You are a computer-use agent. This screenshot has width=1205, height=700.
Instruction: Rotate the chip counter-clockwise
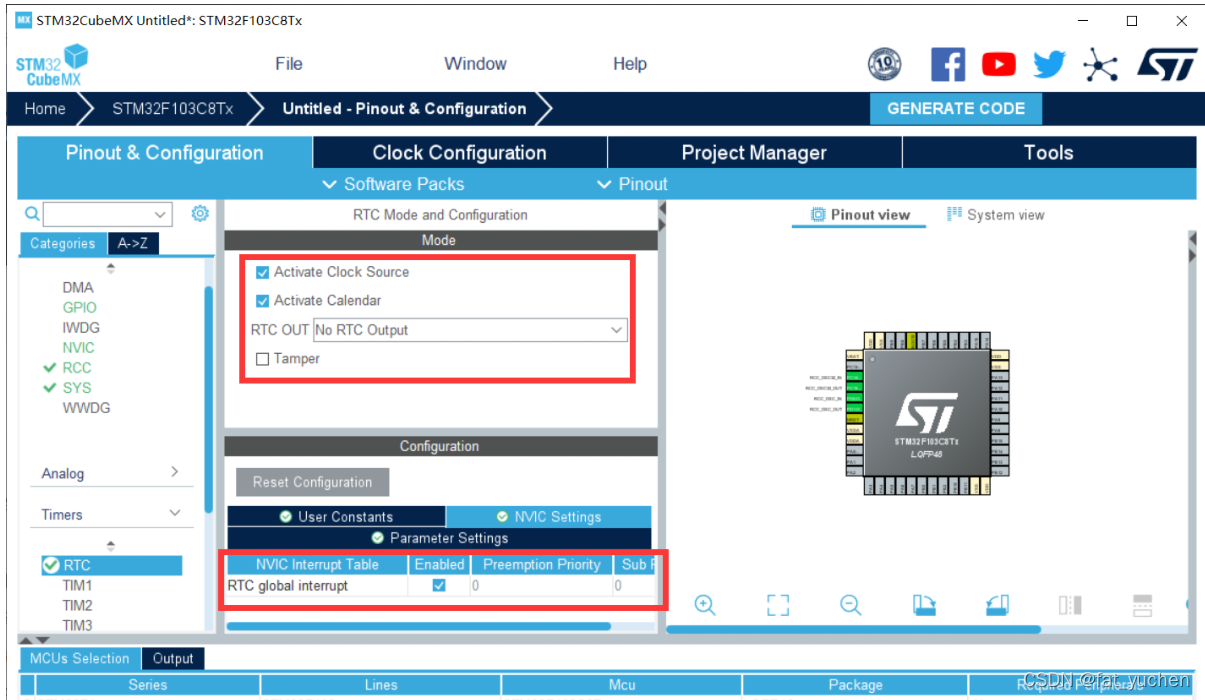tap(997, 604)
